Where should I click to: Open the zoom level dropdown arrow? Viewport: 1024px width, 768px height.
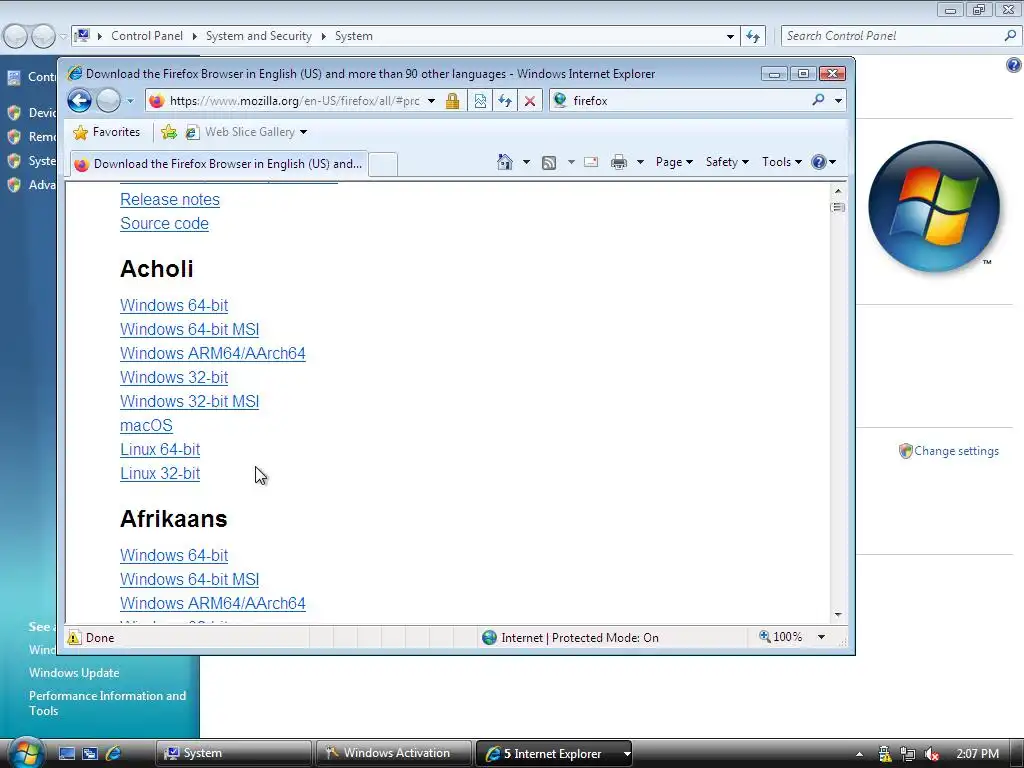click(x=822, y=637)
